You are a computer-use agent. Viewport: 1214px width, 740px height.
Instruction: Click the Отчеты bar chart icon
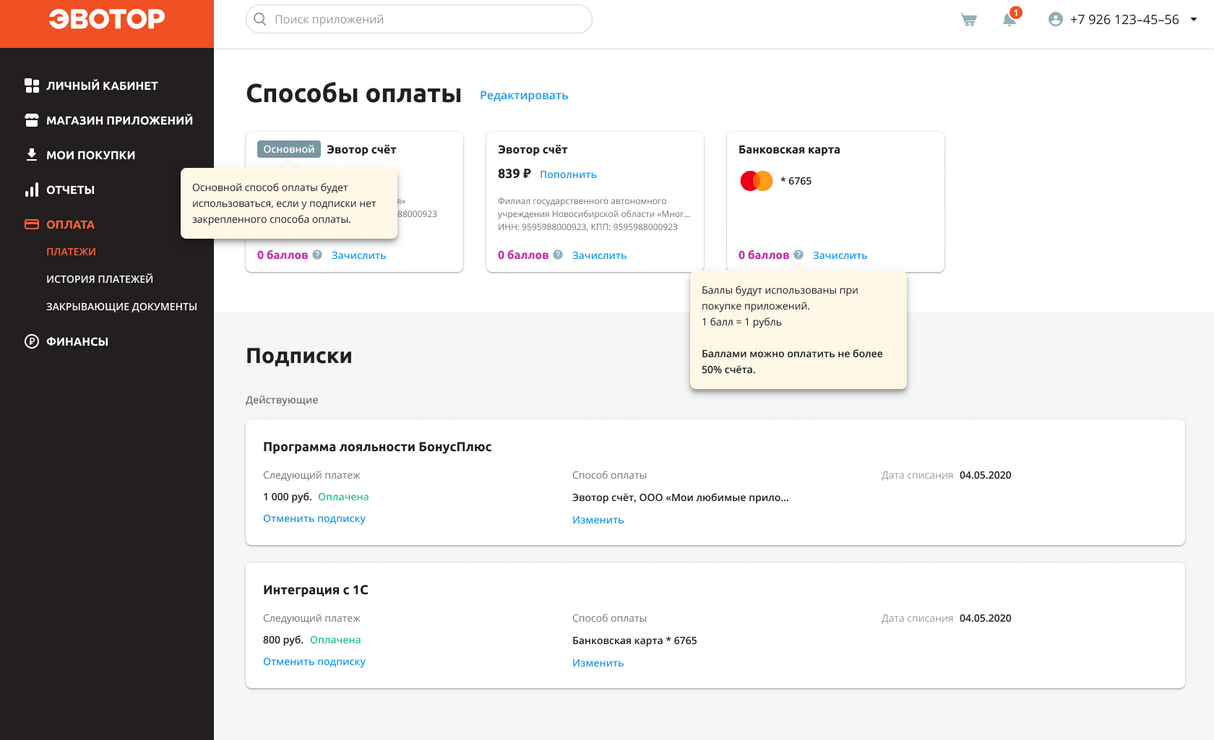[32, 189]
